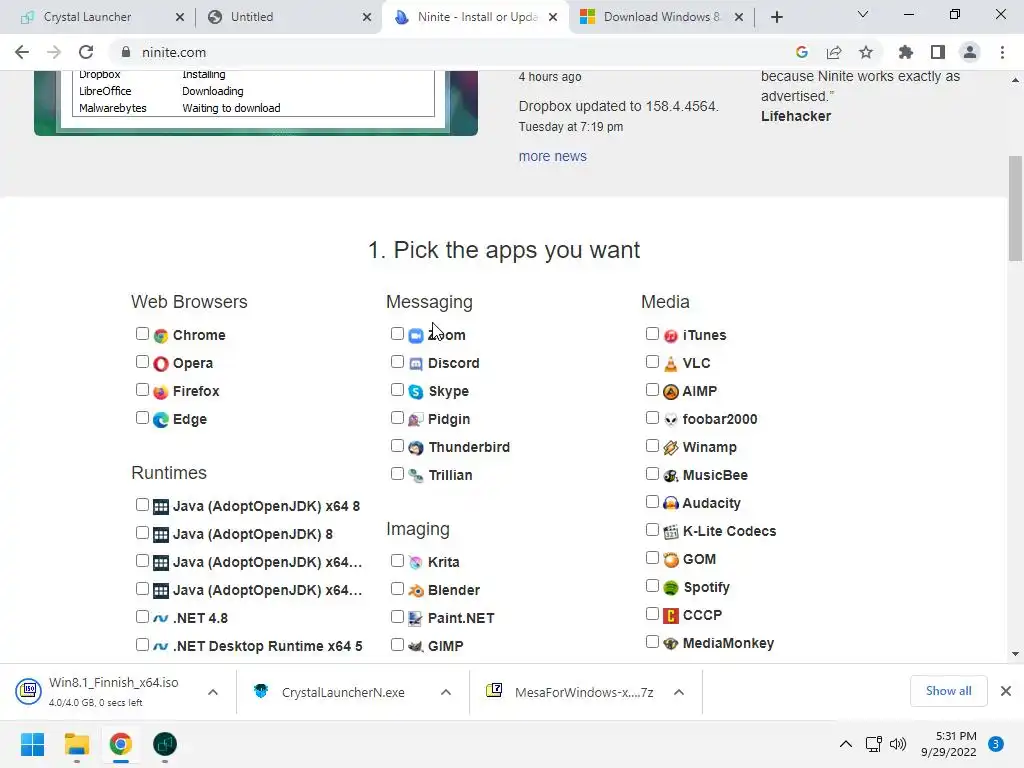This screenshot has width=1024, height=768.
Task: Check the Zoom checkbox under Messaging
Action: click(397, 334)
